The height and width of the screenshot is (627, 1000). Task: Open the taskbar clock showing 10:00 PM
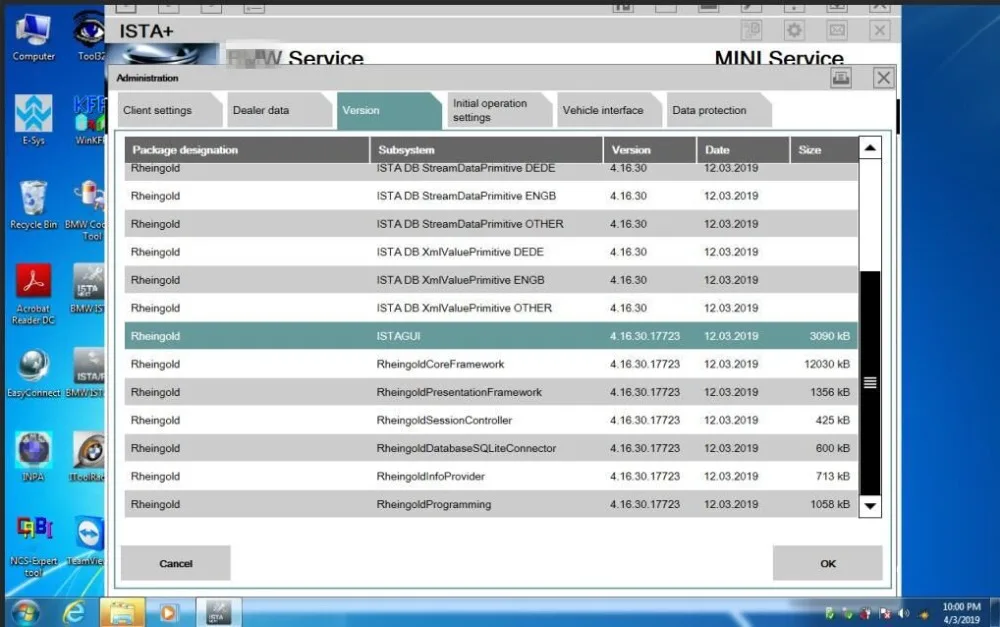(x=962, y=613)
